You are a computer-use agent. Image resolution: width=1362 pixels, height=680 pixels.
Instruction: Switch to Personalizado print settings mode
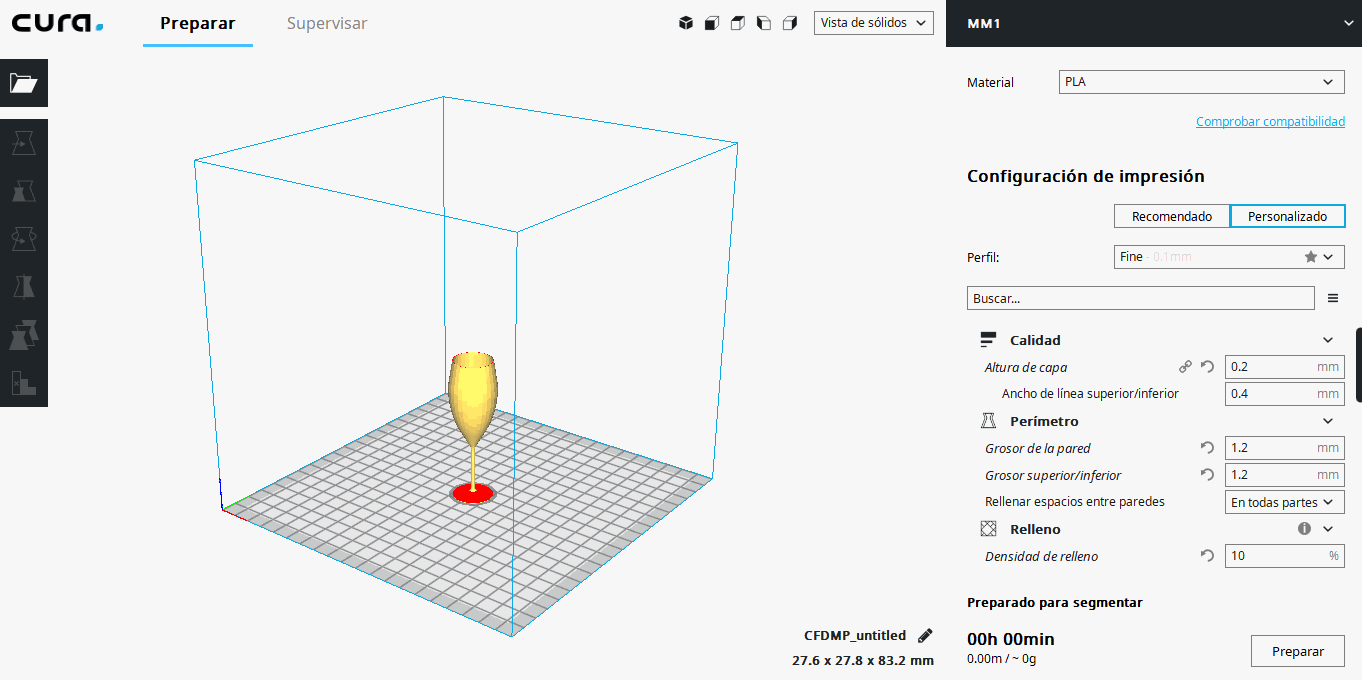pyautogui.click(x=1287, y=216)
